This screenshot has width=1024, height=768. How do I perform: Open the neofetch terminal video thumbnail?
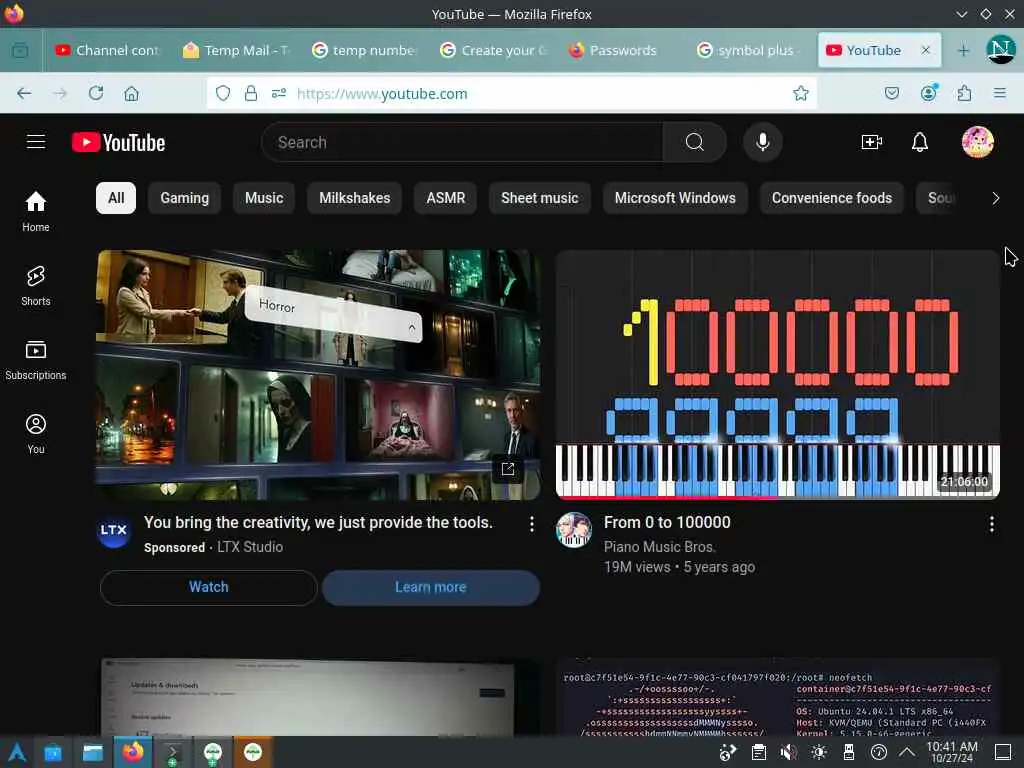777,697
